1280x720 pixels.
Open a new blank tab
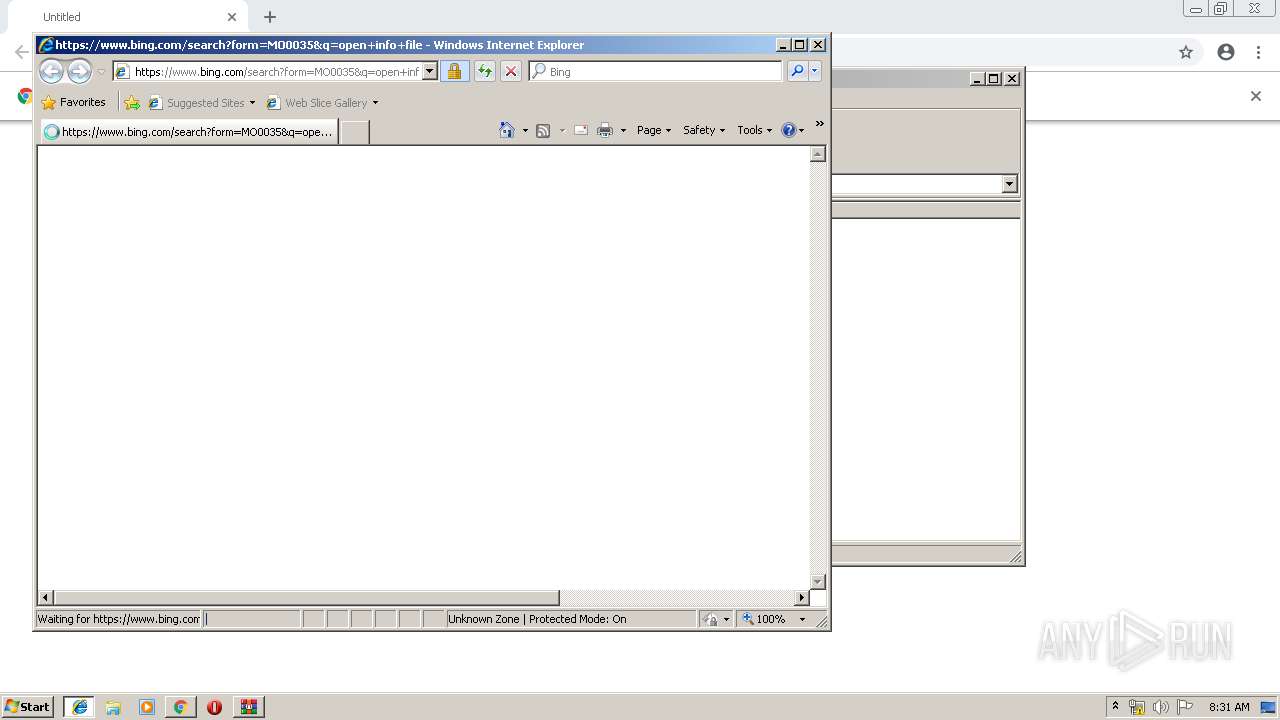click(354, 131)
